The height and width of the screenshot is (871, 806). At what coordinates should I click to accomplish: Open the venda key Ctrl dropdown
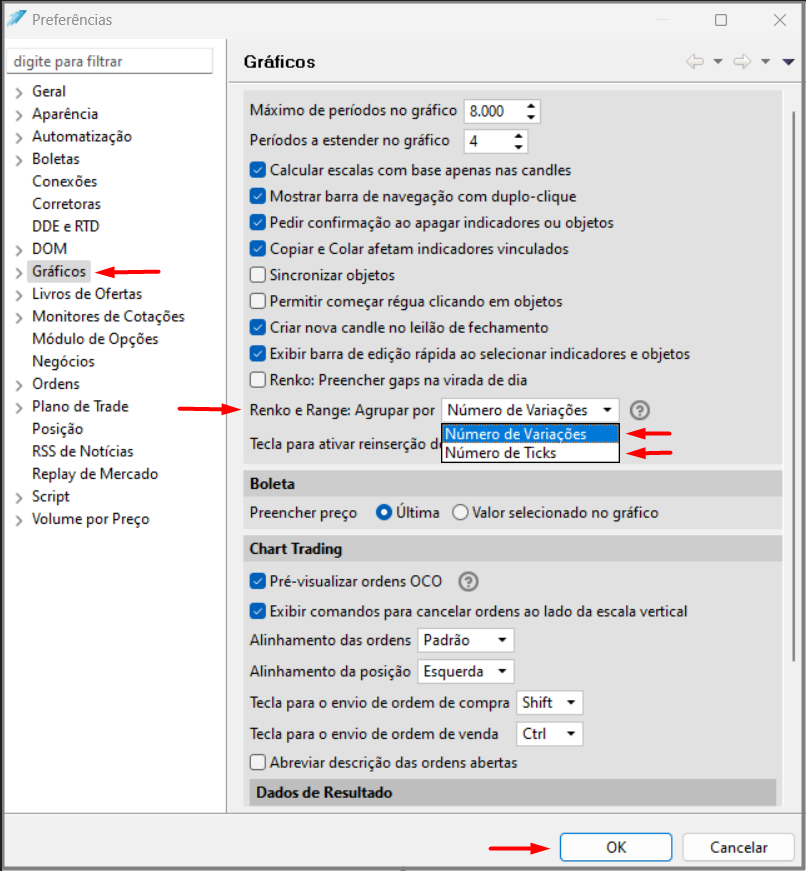(549, 734)
